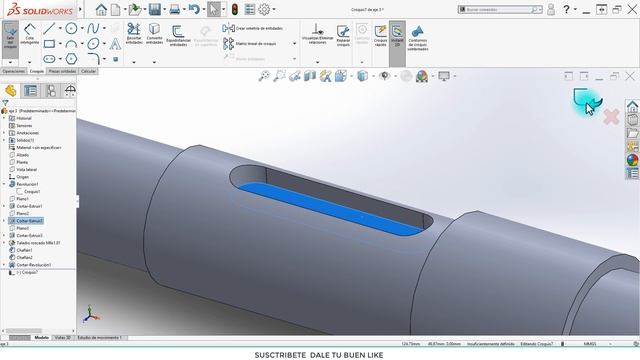Click Zoom to fit in view toolbar

pyautogui.click(x=264, y=76)
